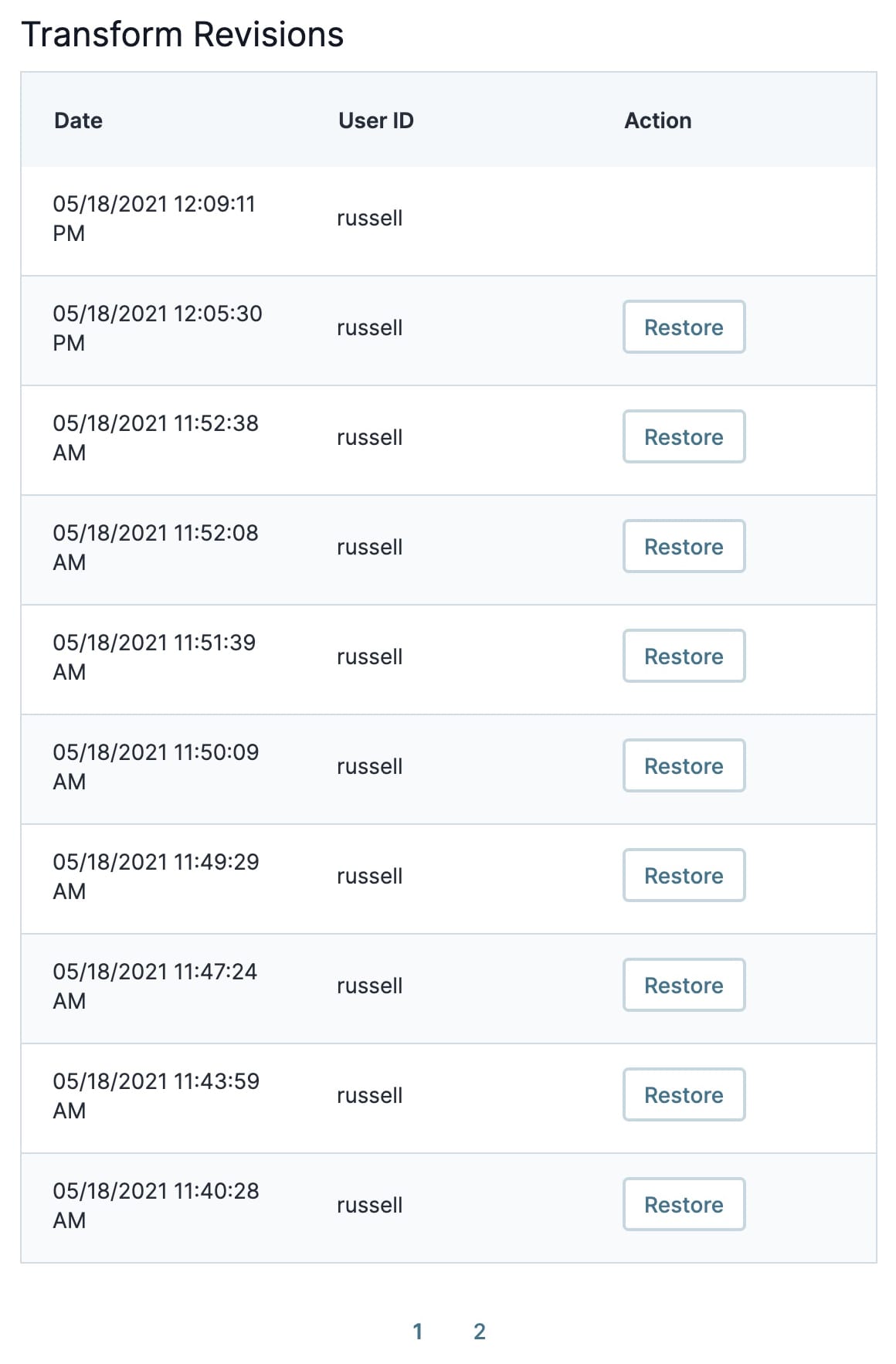Viewport: 896px width, 1364px height.
Task: Click the Date column header
Action: (x=78, y=120)
